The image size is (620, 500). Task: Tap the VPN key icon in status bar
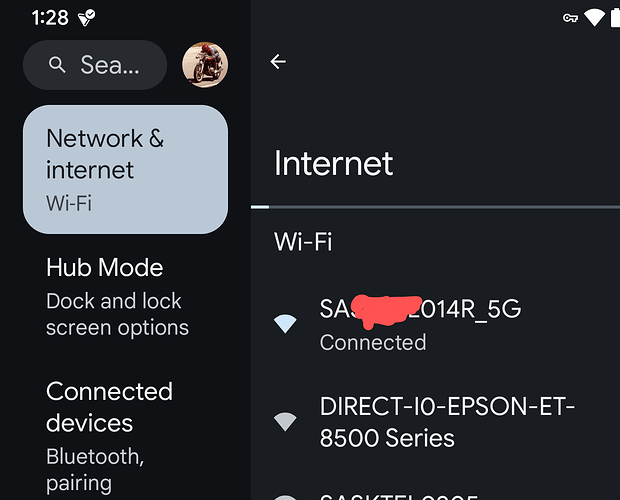[x=572, y=17]
